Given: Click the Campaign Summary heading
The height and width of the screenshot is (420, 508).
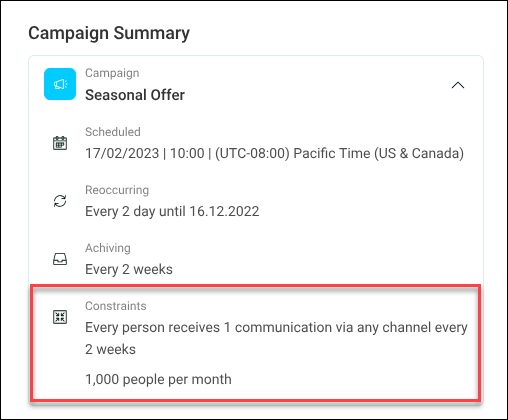Looking at the screenshot, I should 109,33.
